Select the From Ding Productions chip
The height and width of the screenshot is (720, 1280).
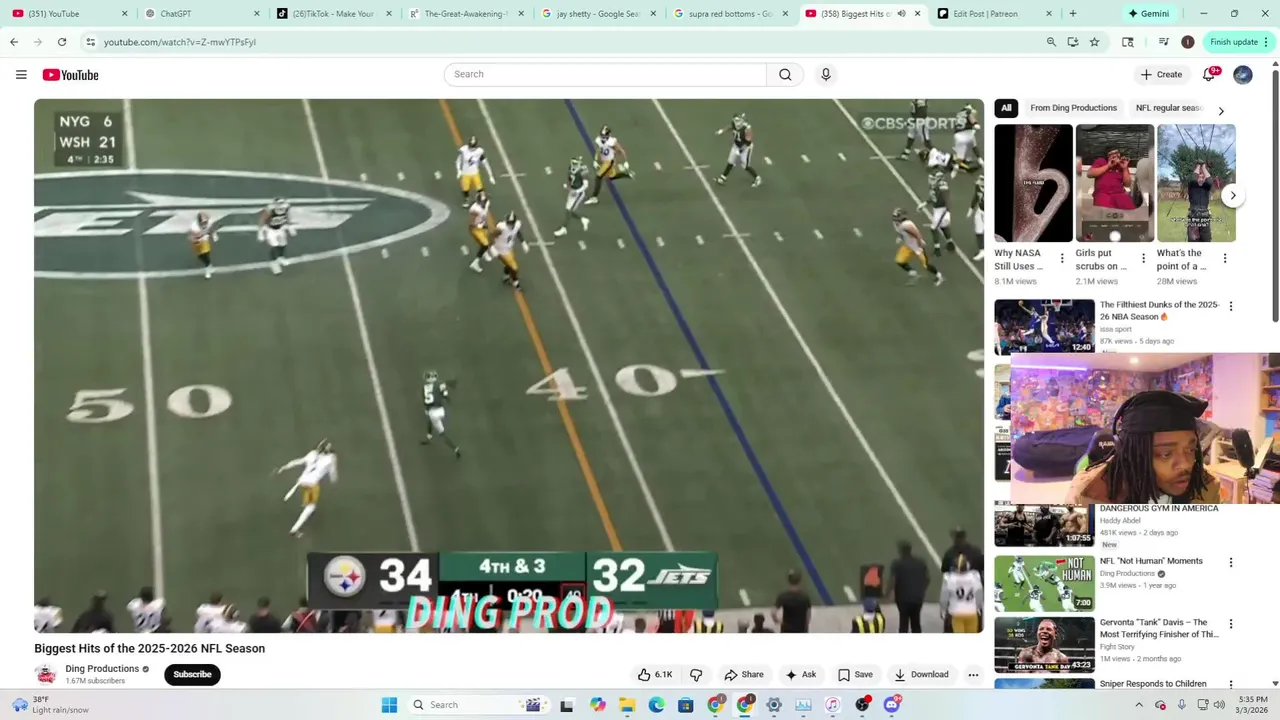point(1073,108)
